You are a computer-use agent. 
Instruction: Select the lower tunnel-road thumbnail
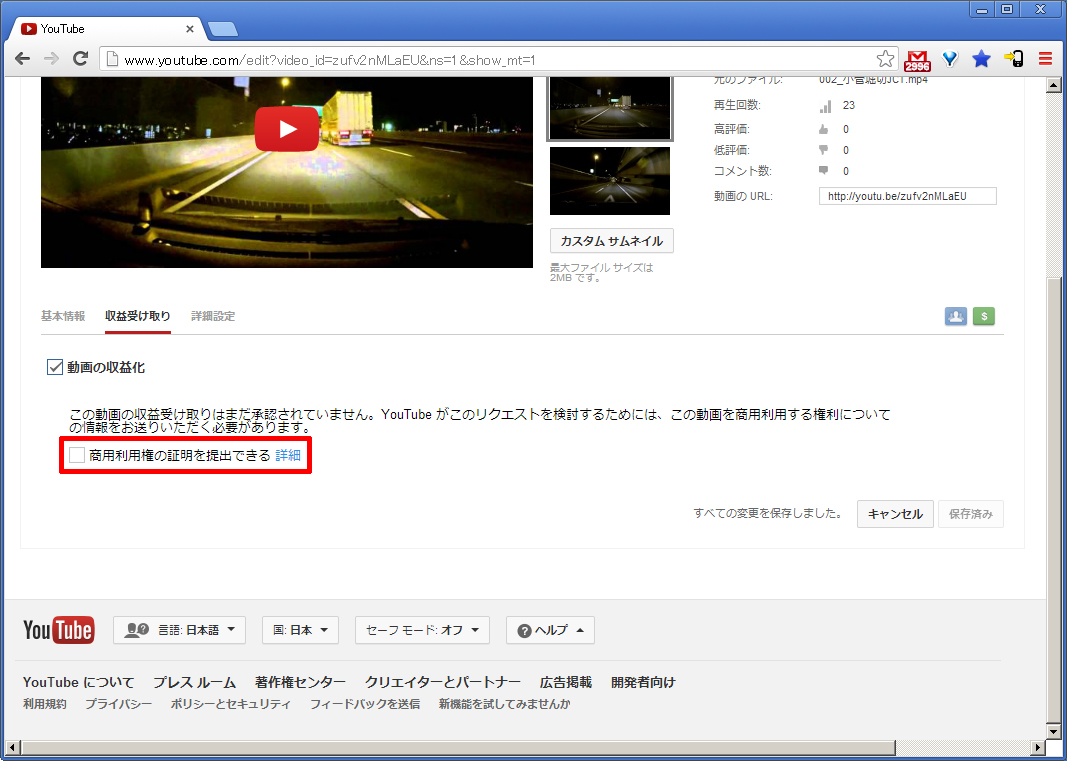coord(610,180)
